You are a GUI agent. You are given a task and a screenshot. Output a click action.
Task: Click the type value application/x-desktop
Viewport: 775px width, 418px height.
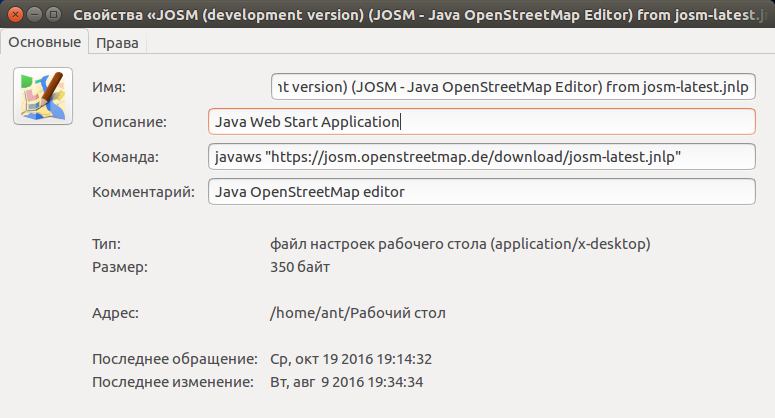(x=460, y=244)
